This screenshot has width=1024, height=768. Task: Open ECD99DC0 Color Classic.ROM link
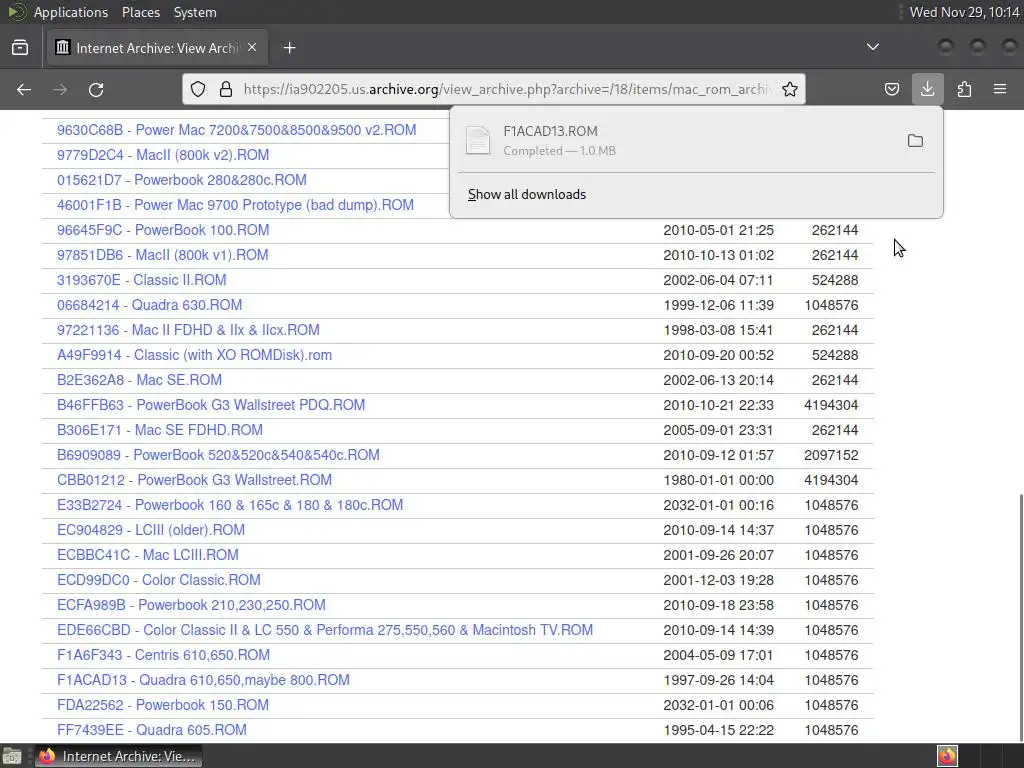click(x=159, y=580)
